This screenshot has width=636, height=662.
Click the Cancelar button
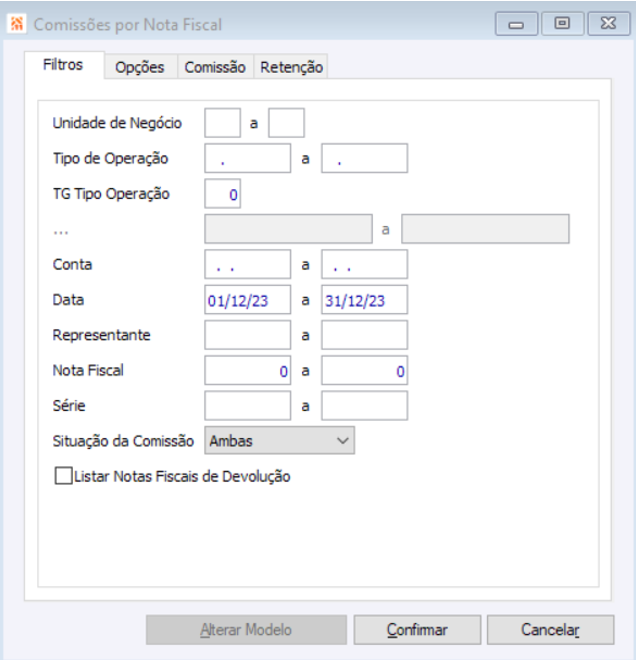pyautogui.click(x=550, y=630)
